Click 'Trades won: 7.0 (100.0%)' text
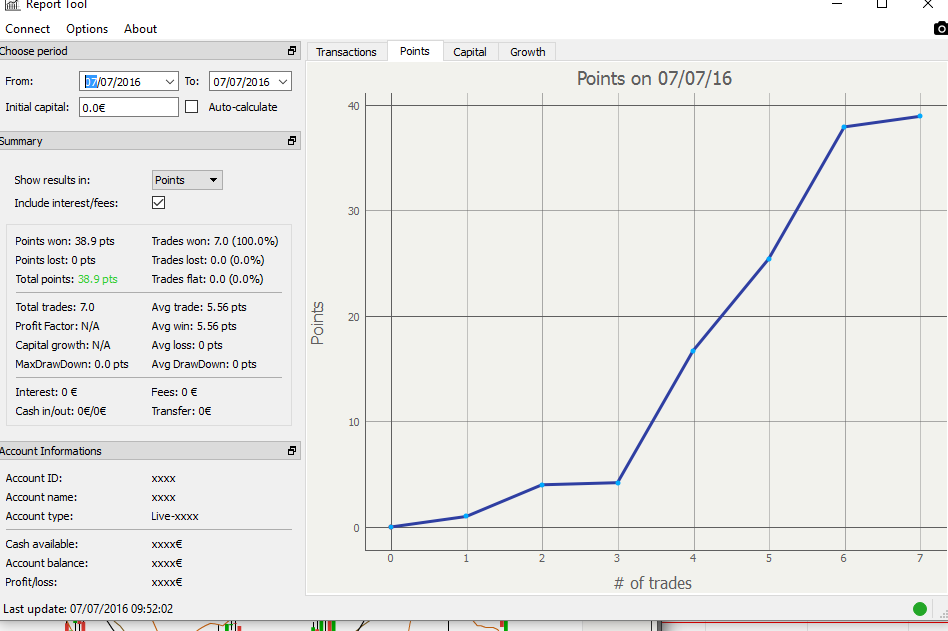 (215, 241)
